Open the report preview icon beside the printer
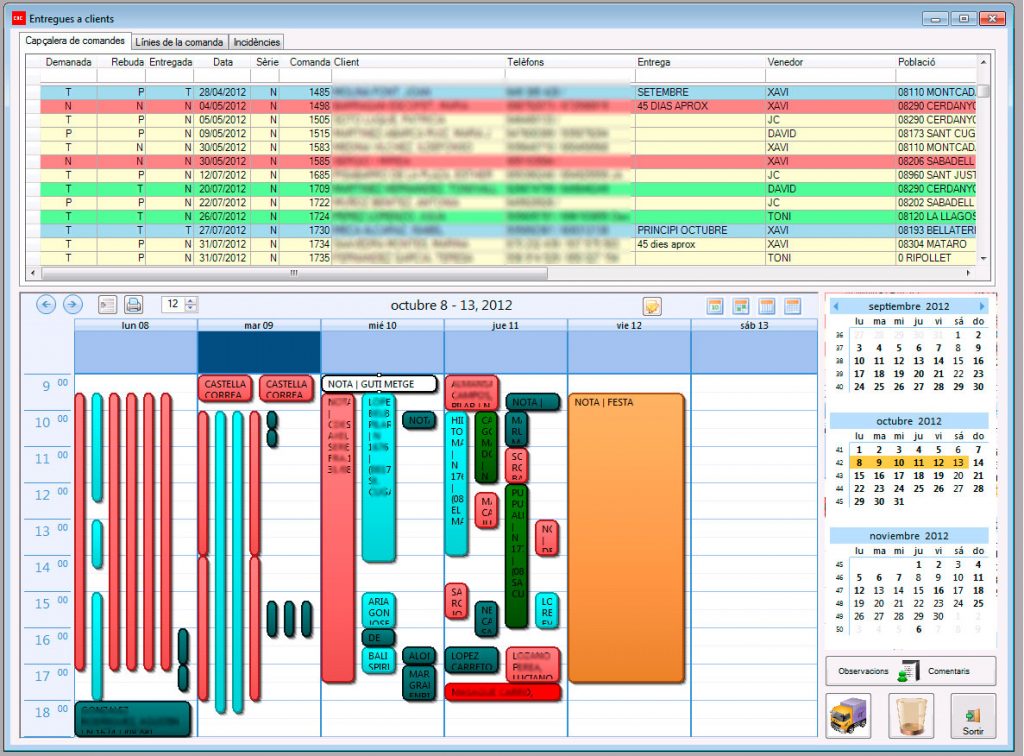The height and width of the screenshot is (756, 1024). tap(107, 305)
